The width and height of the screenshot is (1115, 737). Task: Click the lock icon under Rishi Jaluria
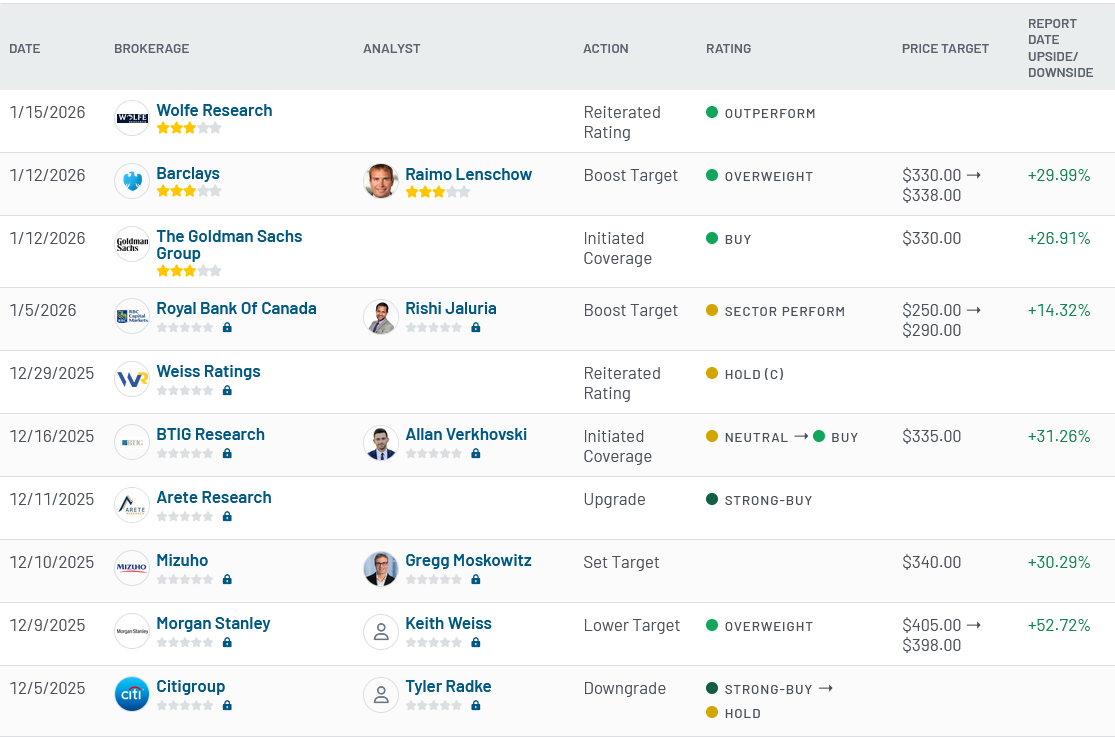point(476,327)
